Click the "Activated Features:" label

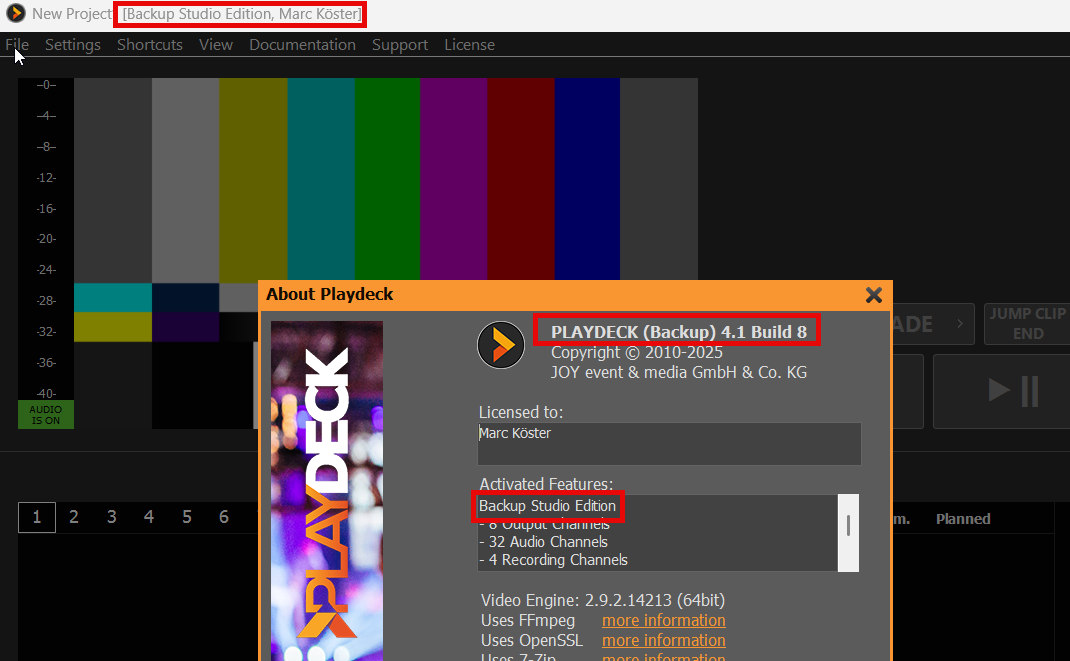coord(546,484)
